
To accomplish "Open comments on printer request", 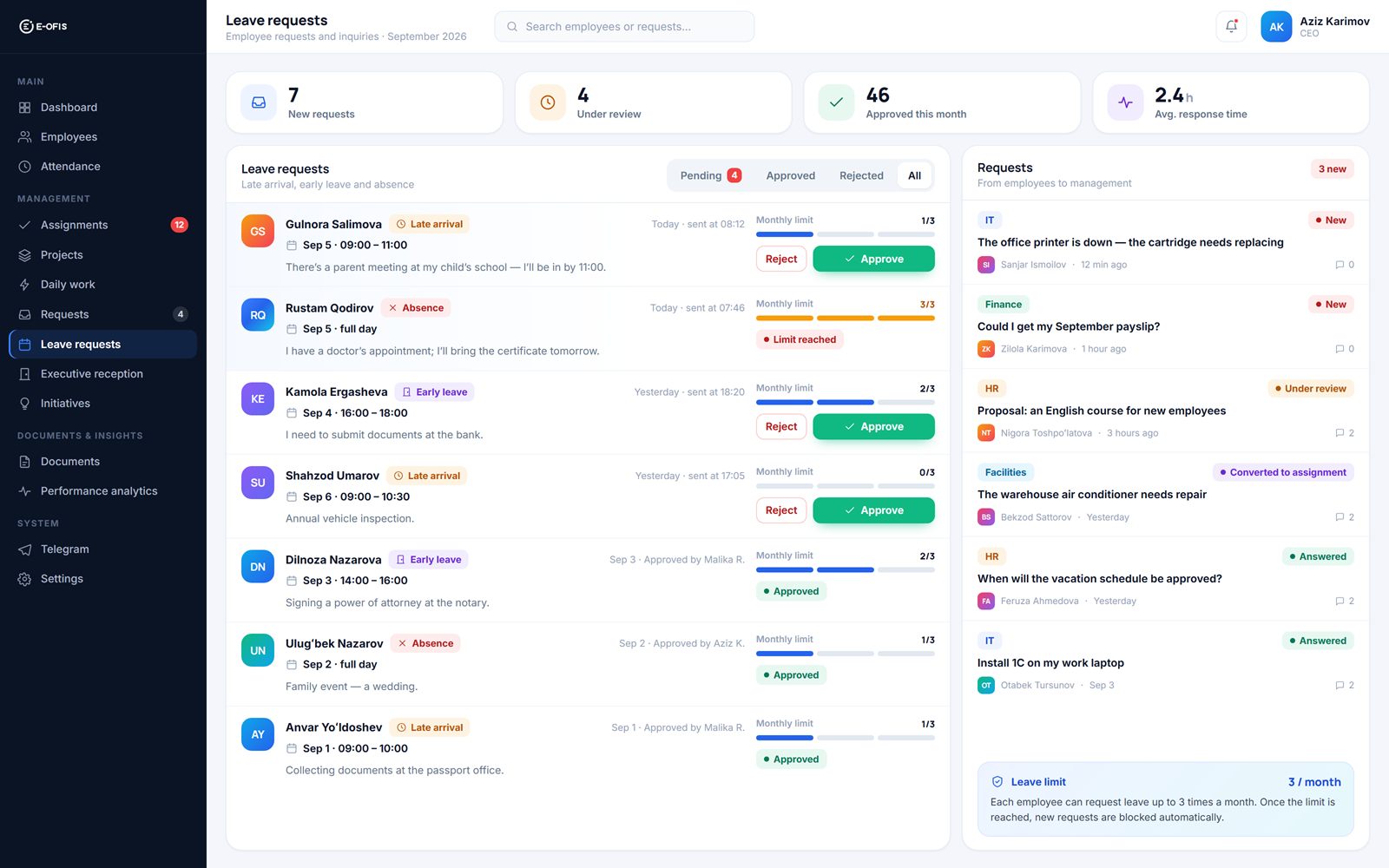I will click(1345, 265).
